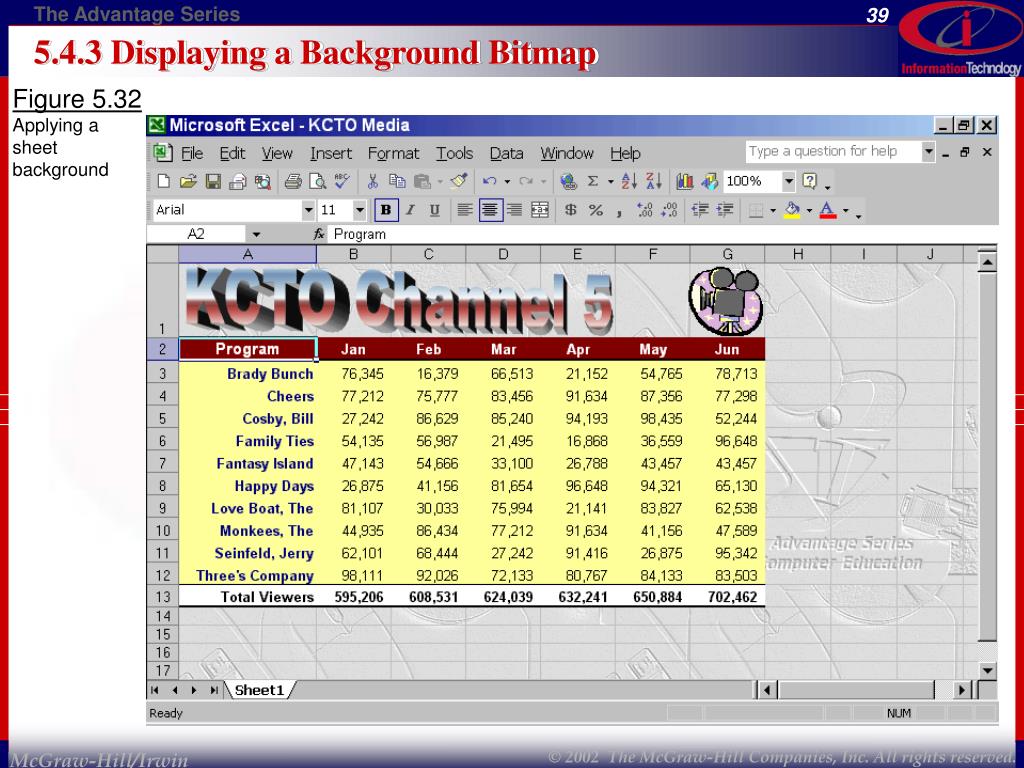Select the Sheet1 tab
1024x768 pixels.
[259, 690]
